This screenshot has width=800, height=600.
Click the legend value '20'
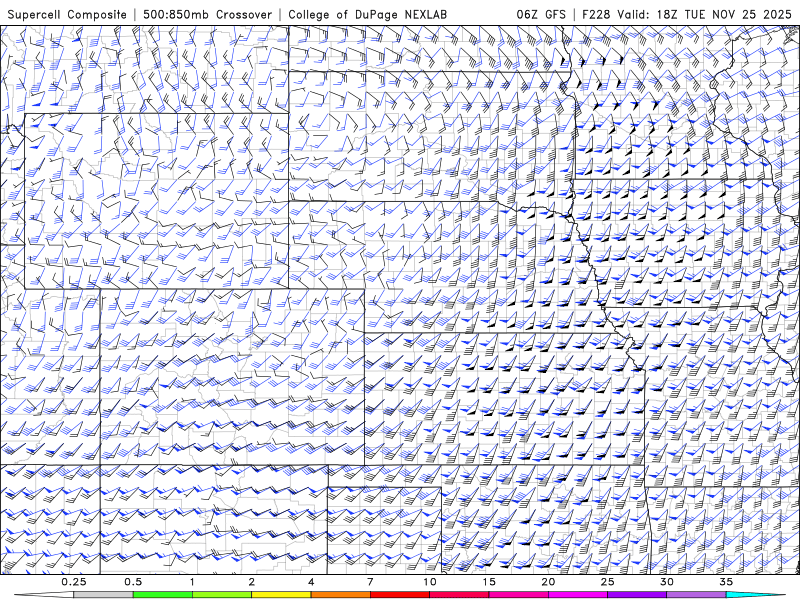click(x=548, y=582)
